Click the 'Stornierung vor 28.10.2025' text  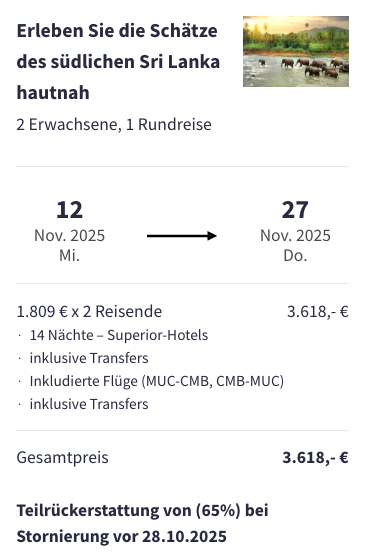122,537
